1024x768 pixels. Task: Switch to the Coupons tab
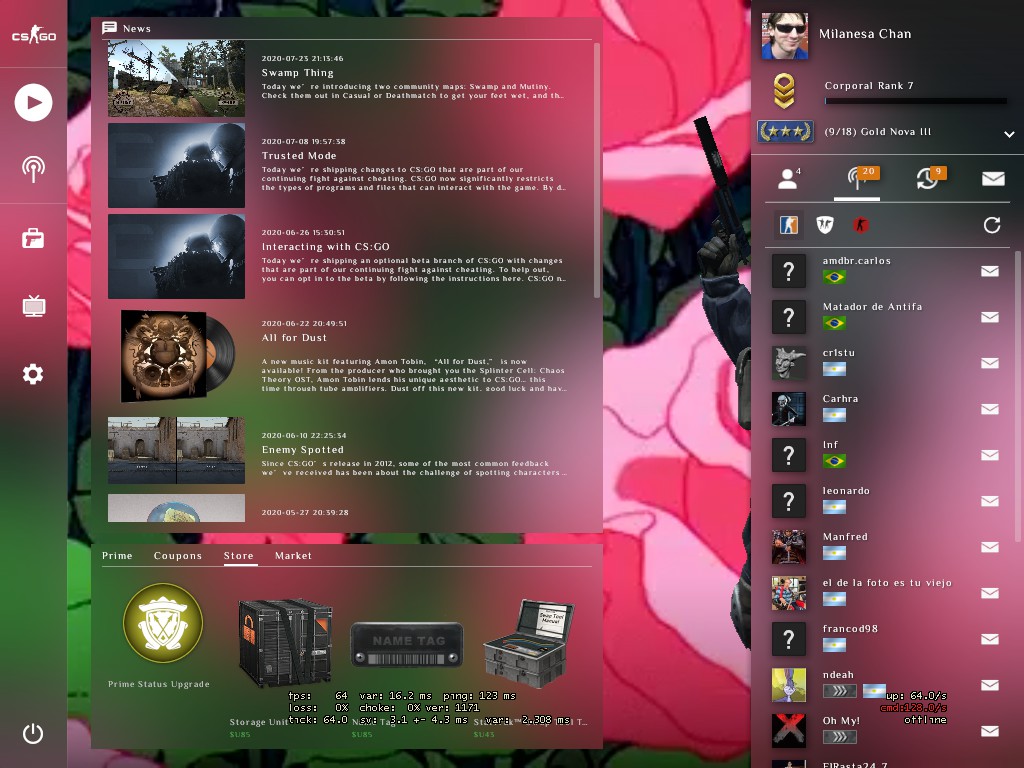178,556
